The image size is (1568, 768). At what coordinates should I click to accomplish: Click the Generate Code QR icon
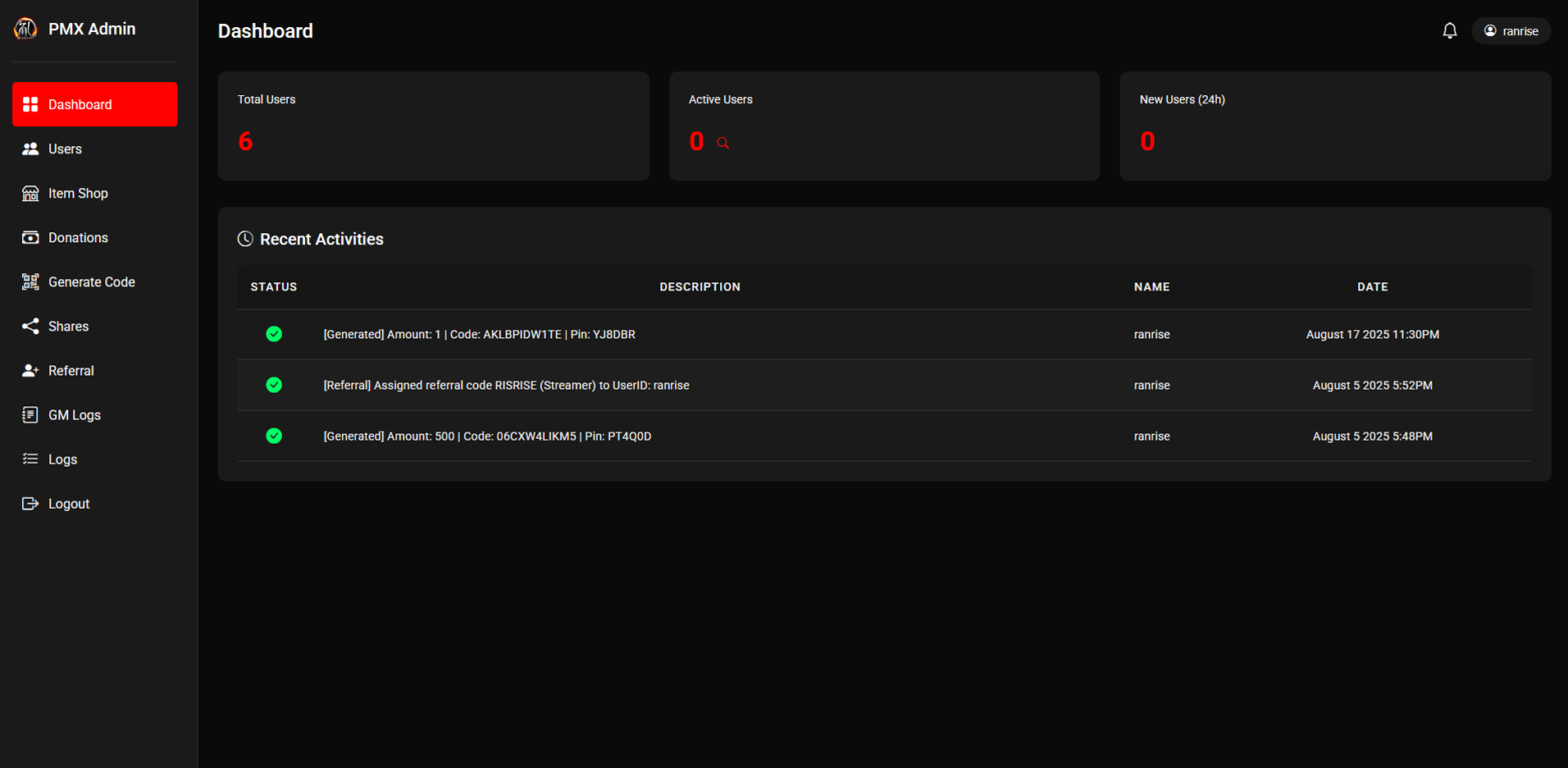(x=30, y=282)
